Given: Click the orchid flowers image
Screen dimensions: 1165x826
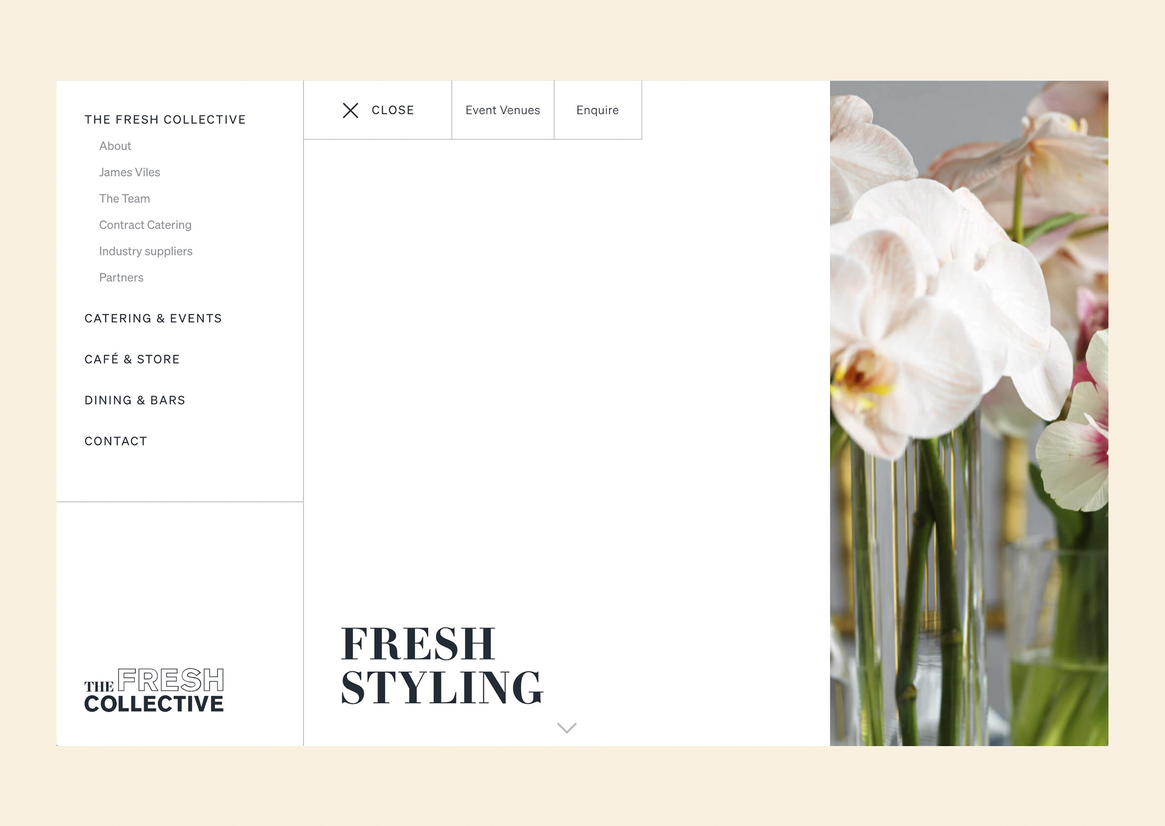Looking at the screenshot, I should click(969, 413).
